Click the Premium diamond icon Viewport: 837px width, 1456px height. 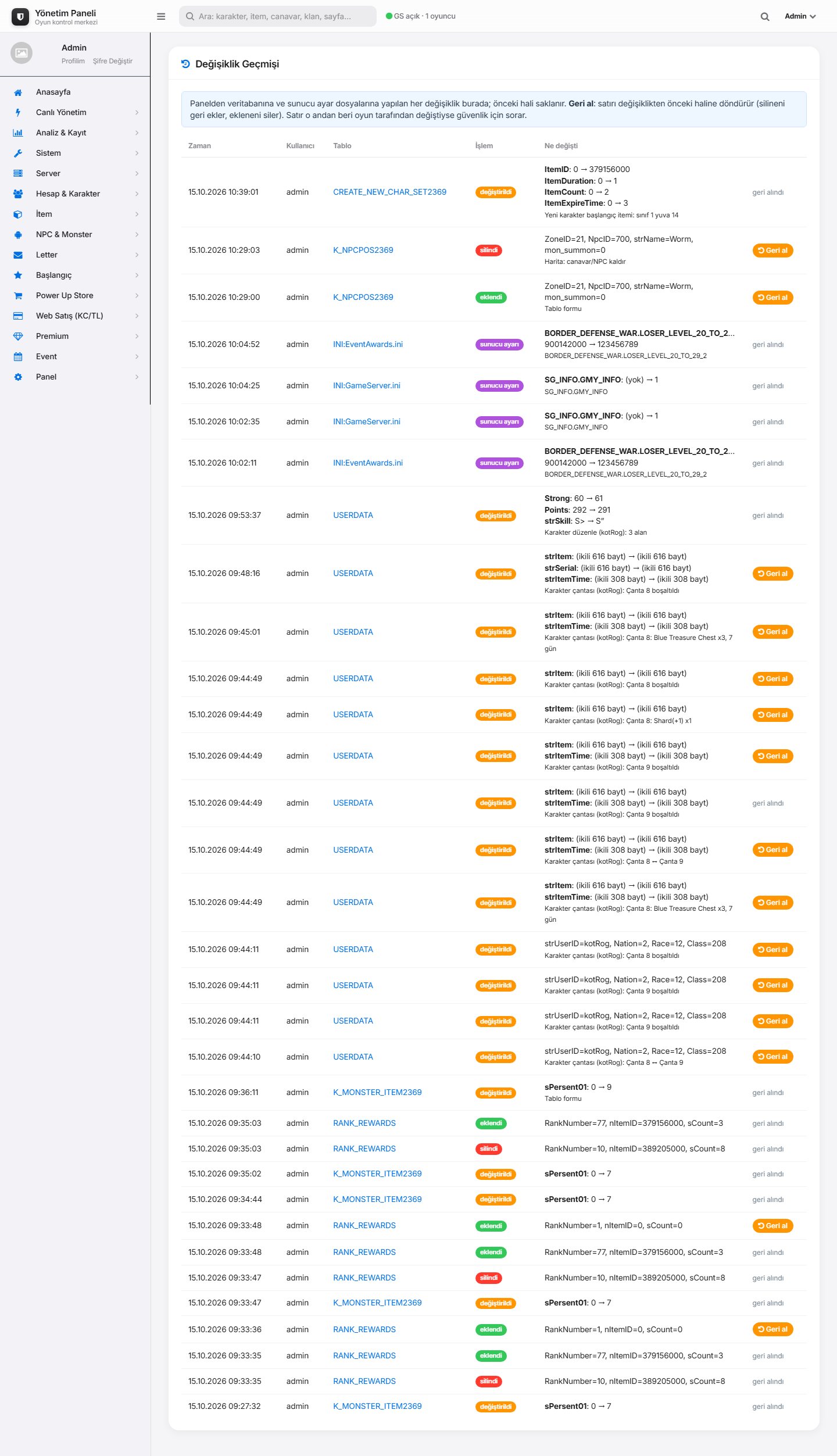(x=18, y=337)
